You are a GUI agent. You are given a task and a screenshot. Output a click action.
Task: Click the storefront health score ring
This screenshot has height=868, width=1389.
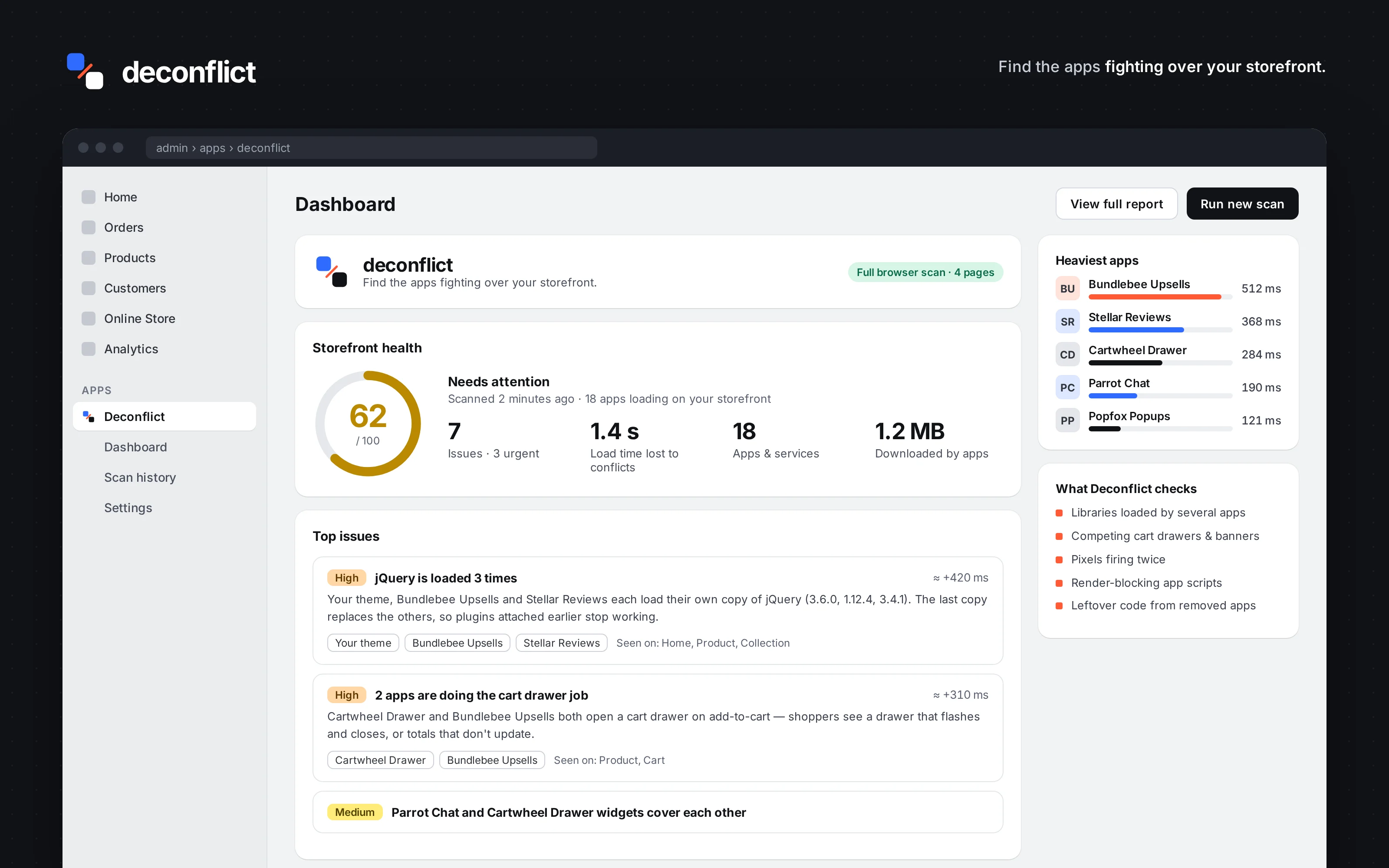pyautogui.click(x=368, y=423)
